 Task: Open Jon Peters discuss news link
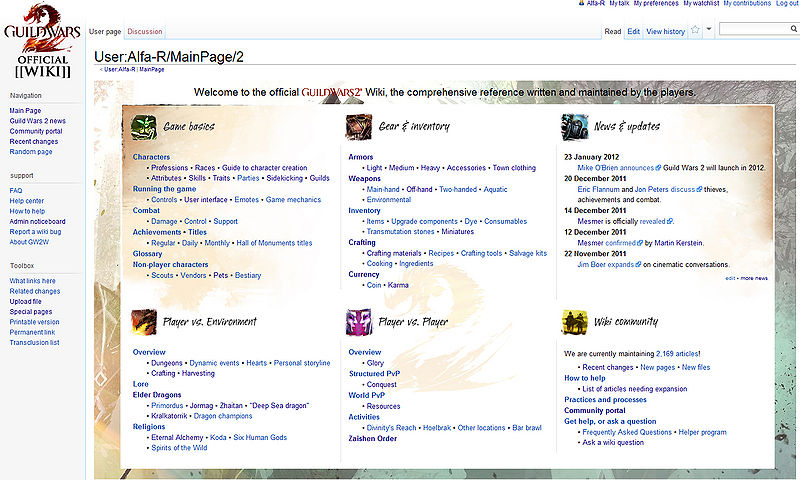(x=665, y=189)
